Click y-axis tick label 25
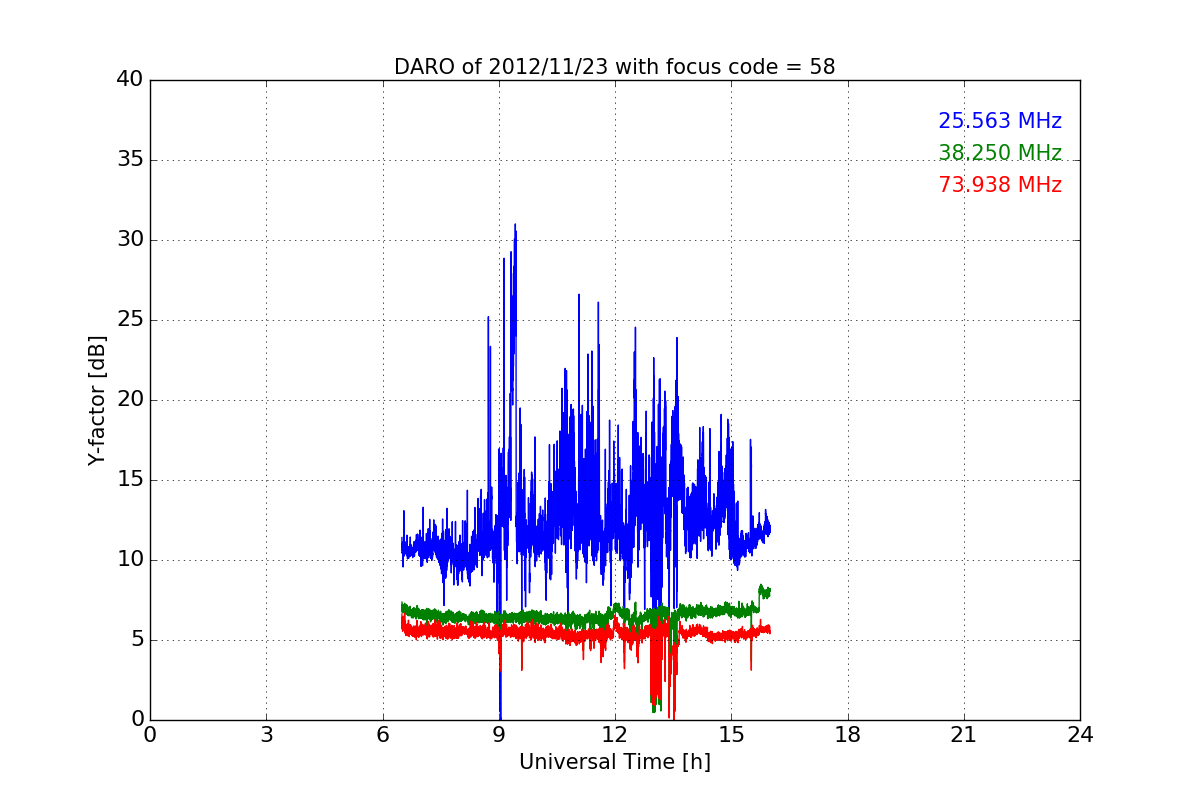The width and height of the screenshot is (1200, 800). coord(130,320)
